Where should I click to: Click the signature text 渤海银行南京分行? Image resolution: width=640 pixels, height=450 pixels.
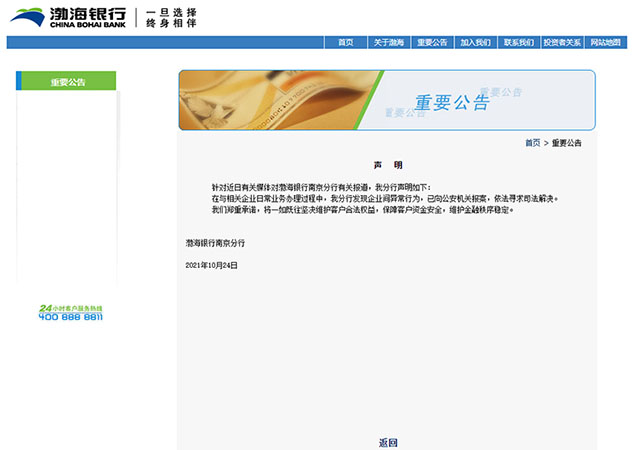click(215, 243)
